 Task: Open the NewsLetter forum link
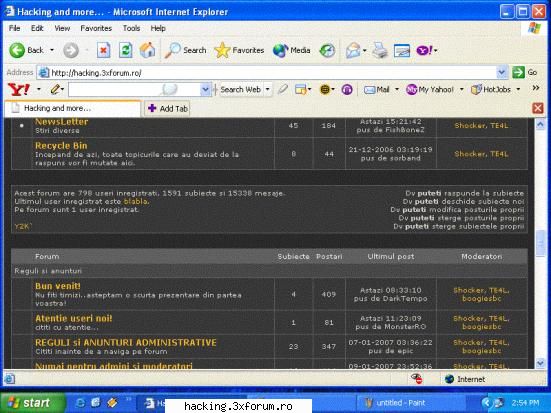coord(61,122)
